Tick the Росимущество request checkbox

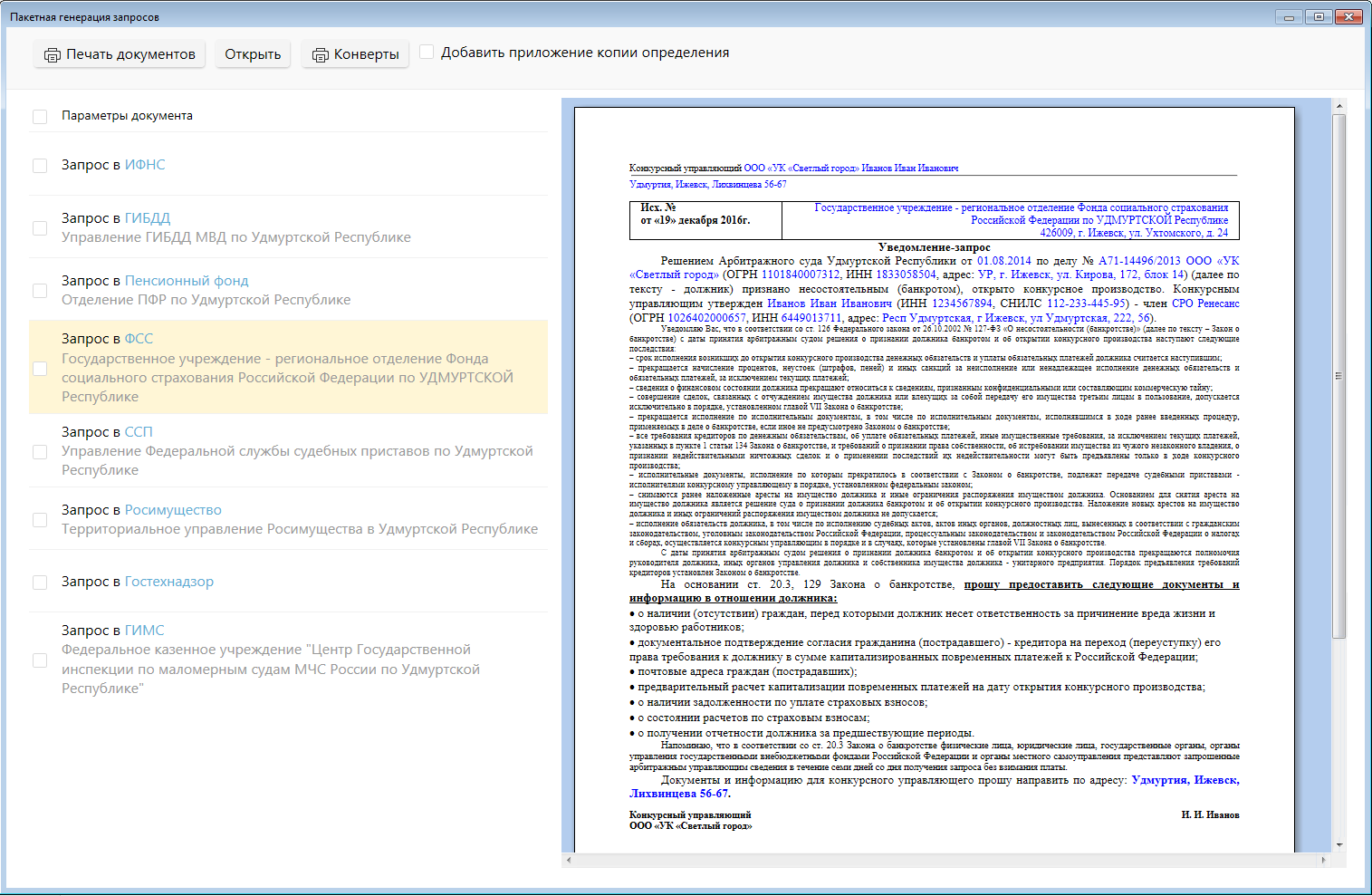click(x=40, y=520)
